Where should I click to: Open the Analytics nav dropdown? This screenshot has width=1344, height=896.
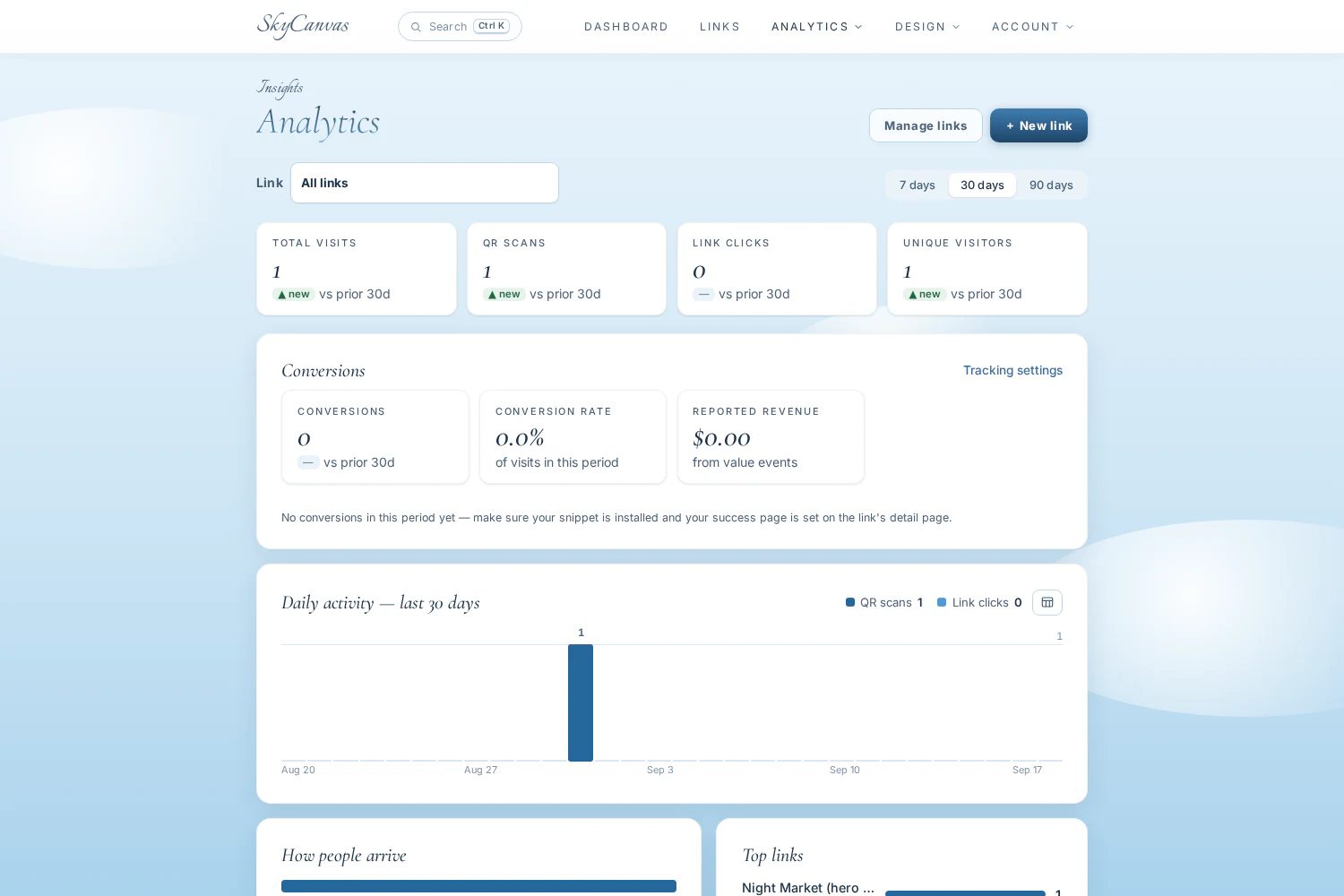817,27
